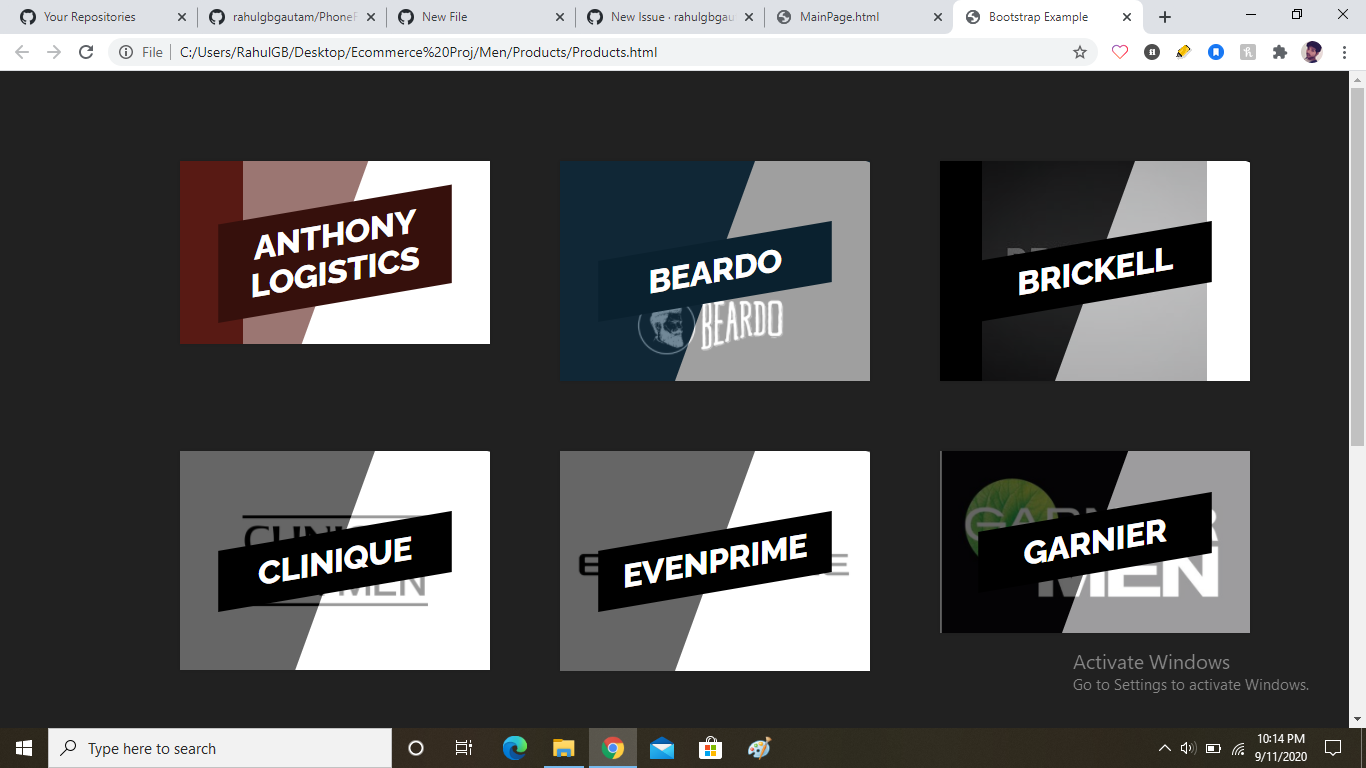Open Cortana from the taskbar circle
This screenshot has width=1366, height=768.
(x=416, y=748)
